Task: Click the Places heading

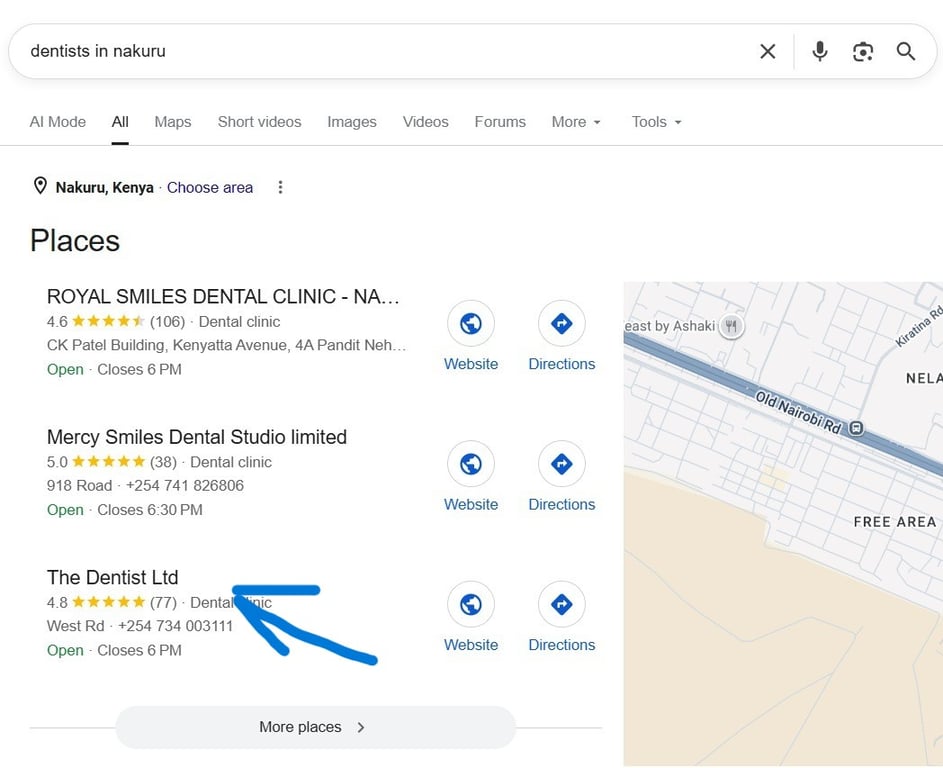Action: (75, 241)
